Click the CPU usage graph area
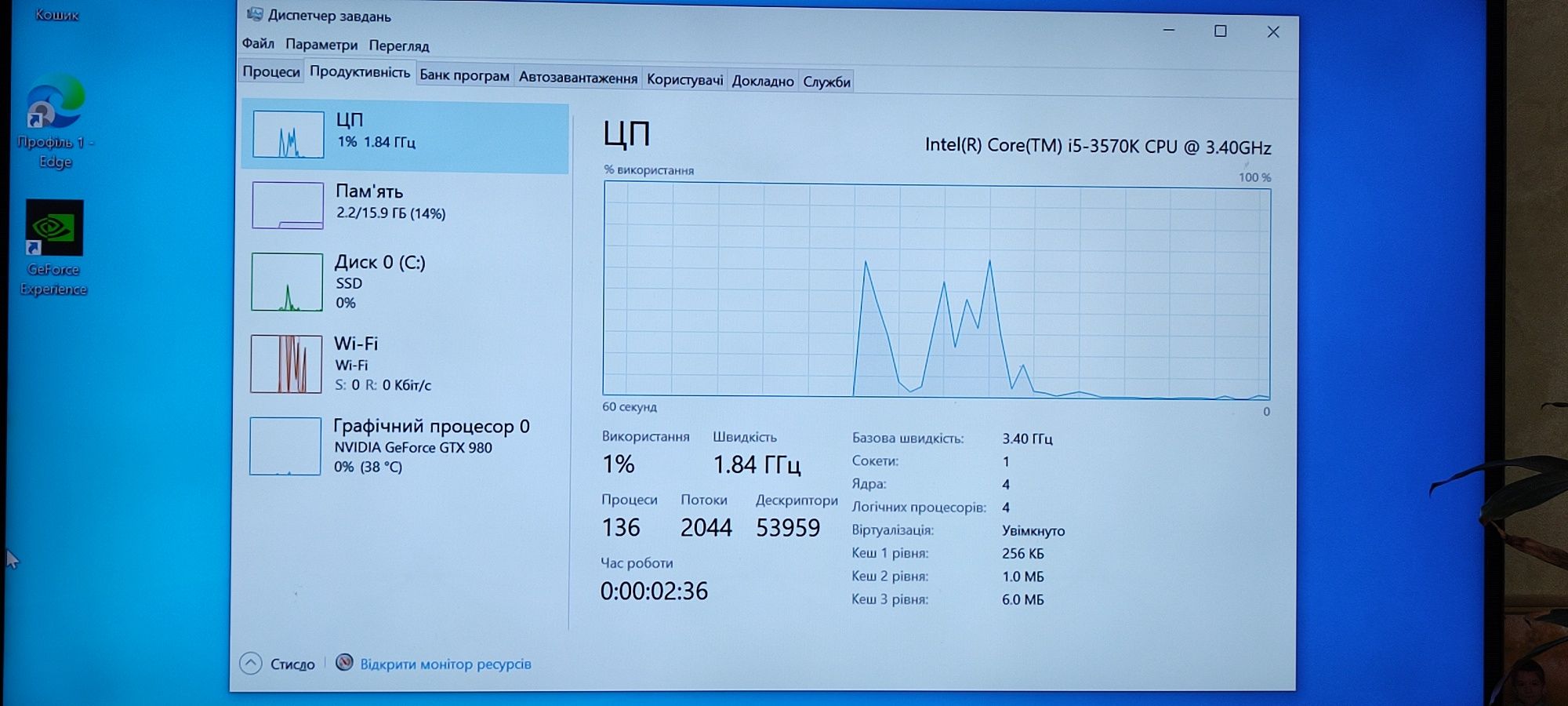The image size is (1568, 706). tap(936, 289)
